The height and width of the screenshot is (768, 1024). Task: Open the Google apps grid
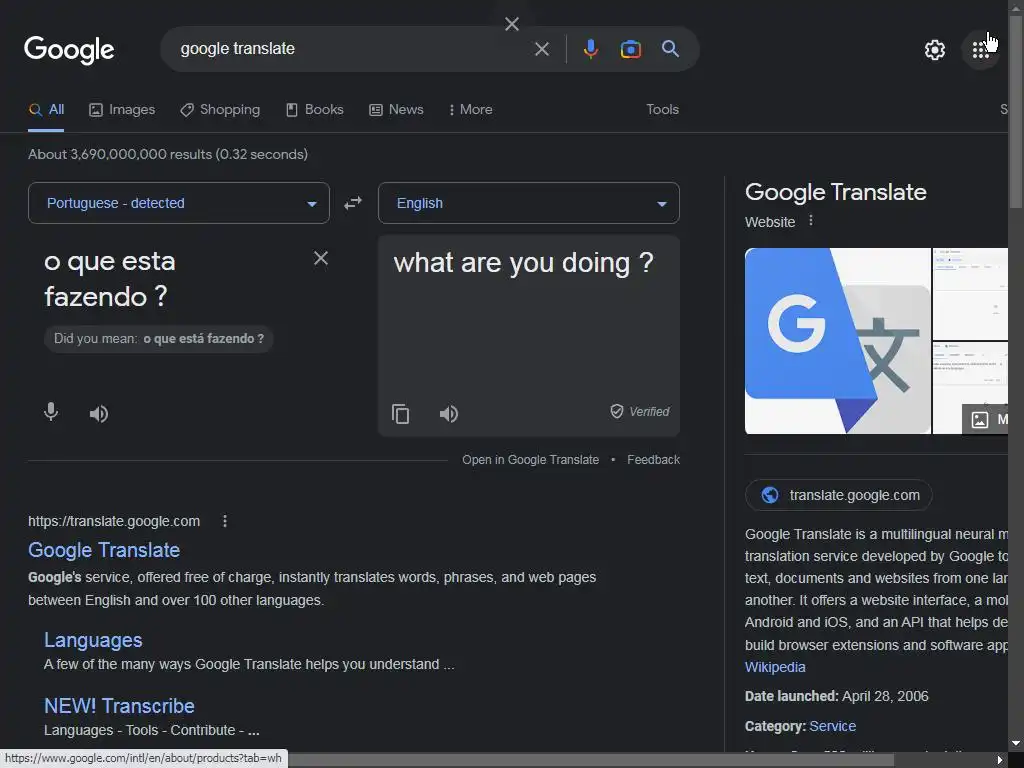(x=980, y=50)
